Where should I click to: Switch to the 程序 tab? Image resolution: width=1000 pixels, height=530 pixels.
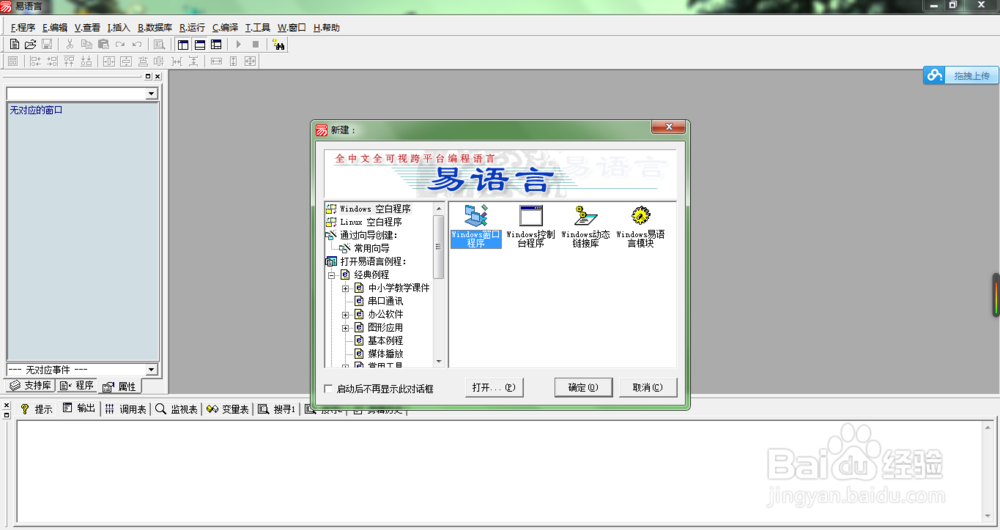pyautogui.click(x=77, y=386)
